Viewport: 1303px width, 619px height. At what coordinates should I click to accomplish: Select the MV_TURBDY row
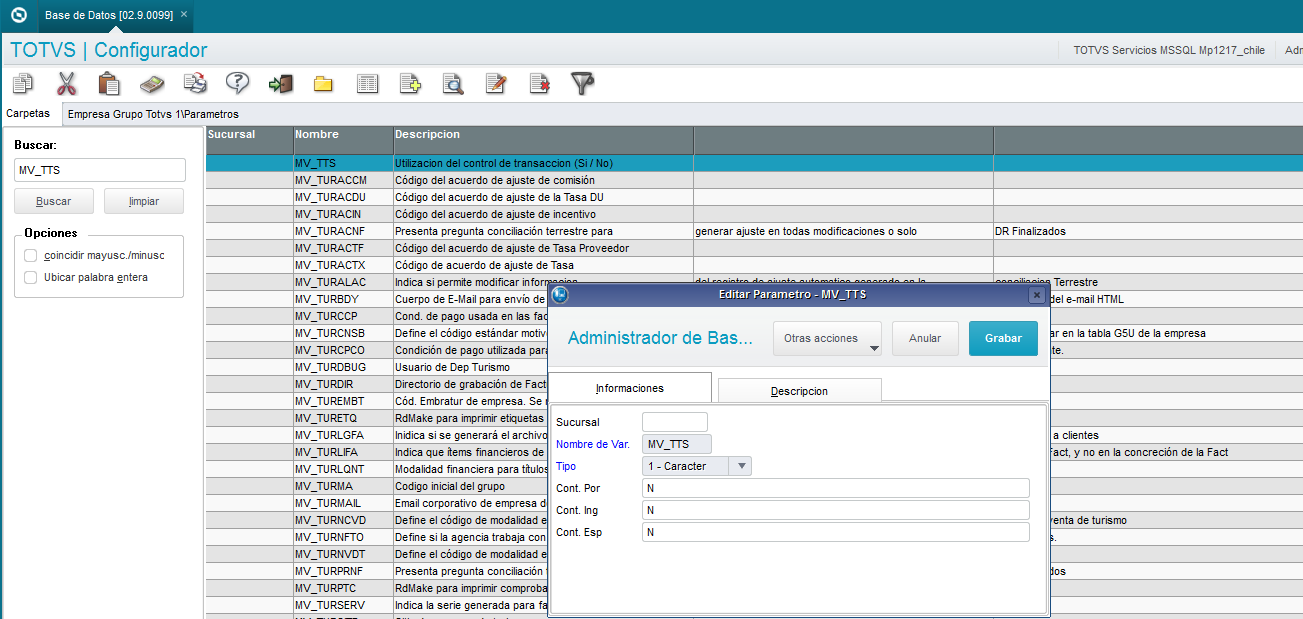pyautogui.click(x=377, y=299)
